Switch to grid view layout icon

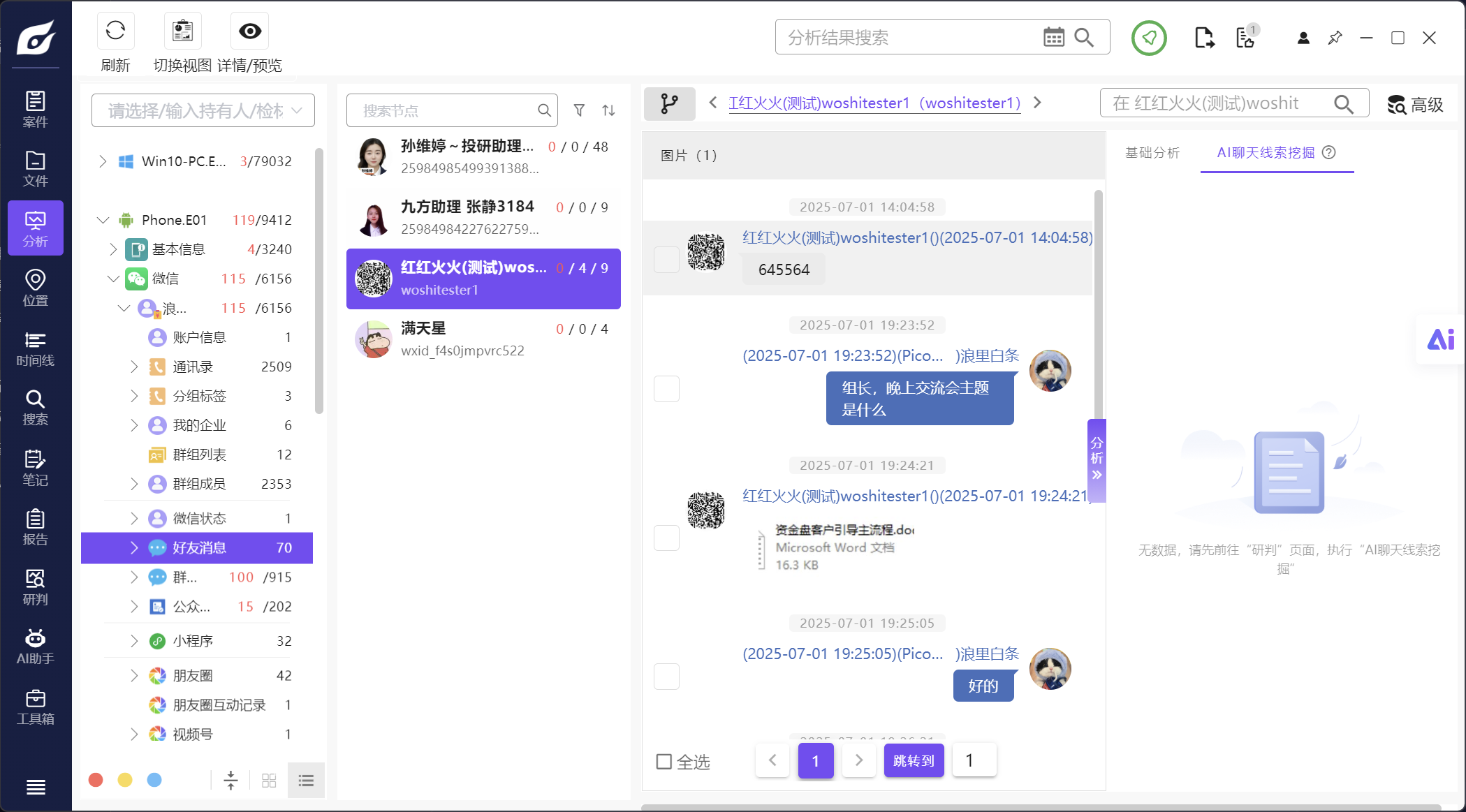point(269,781)
